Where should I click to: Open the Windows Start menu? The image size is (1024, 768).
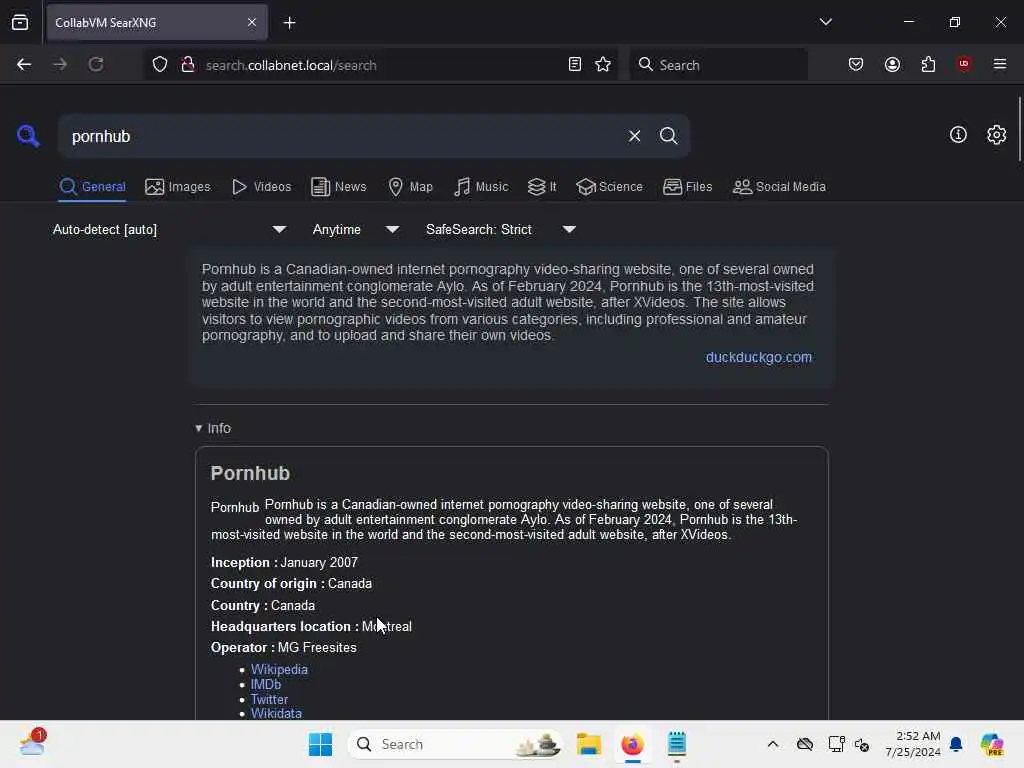point(320,744)
